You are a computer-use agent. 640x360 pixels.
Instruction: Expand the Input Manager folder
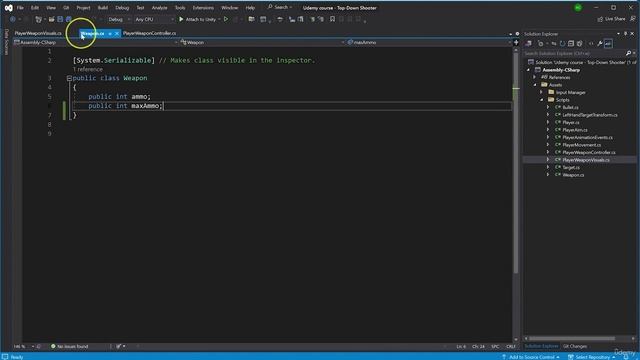[542, 92]
